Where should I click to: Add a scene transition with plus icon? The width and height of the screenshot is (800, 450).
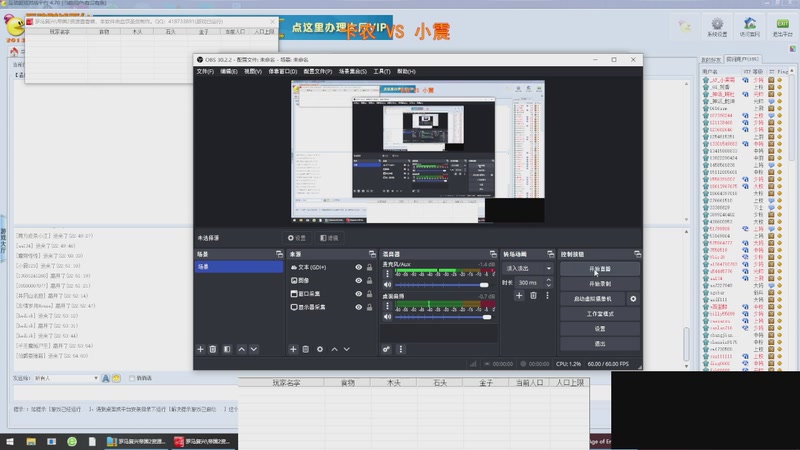[x=519, y=295]
